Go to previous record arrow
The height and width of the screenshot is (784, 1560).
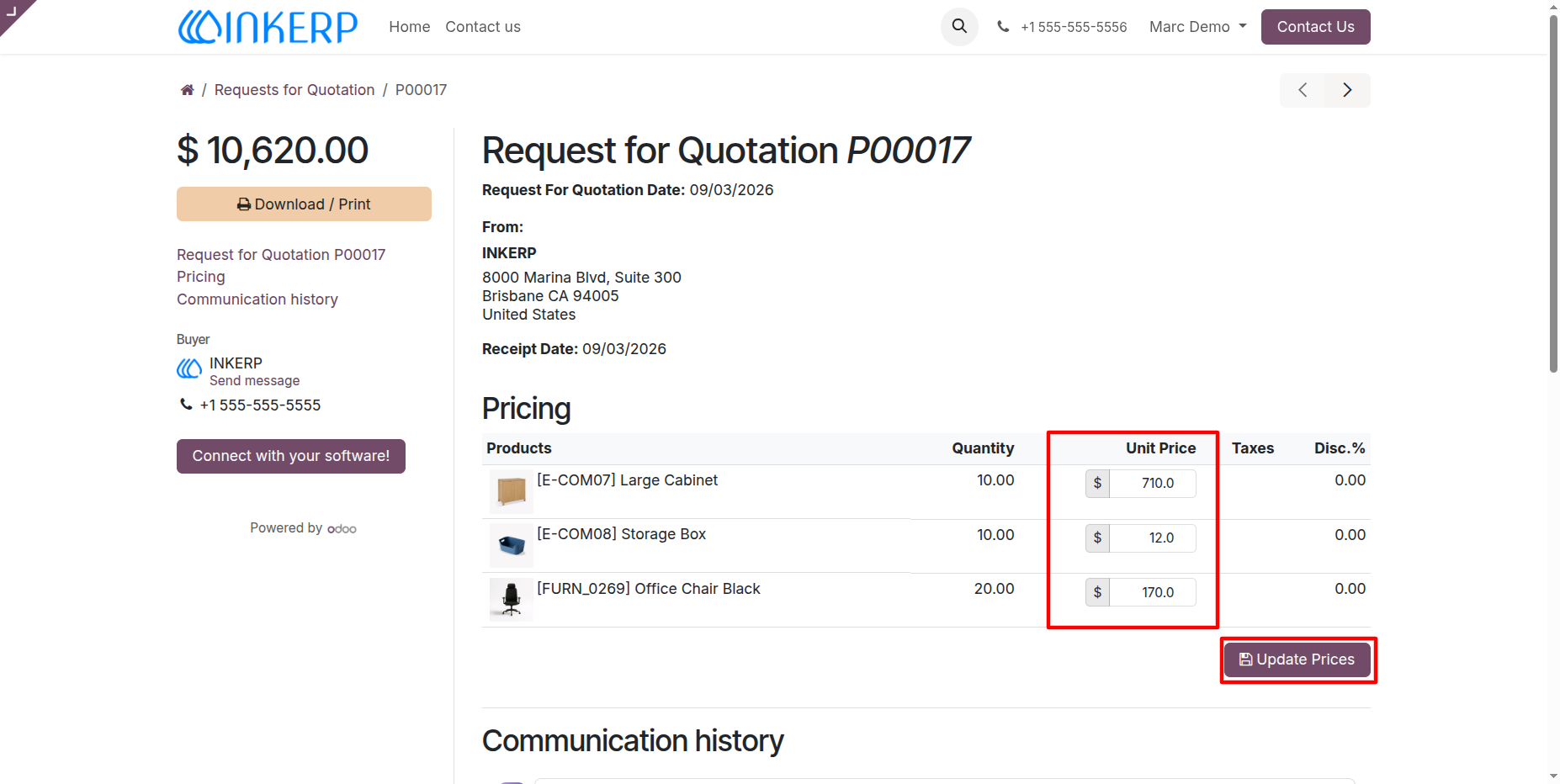[1303, 90]
